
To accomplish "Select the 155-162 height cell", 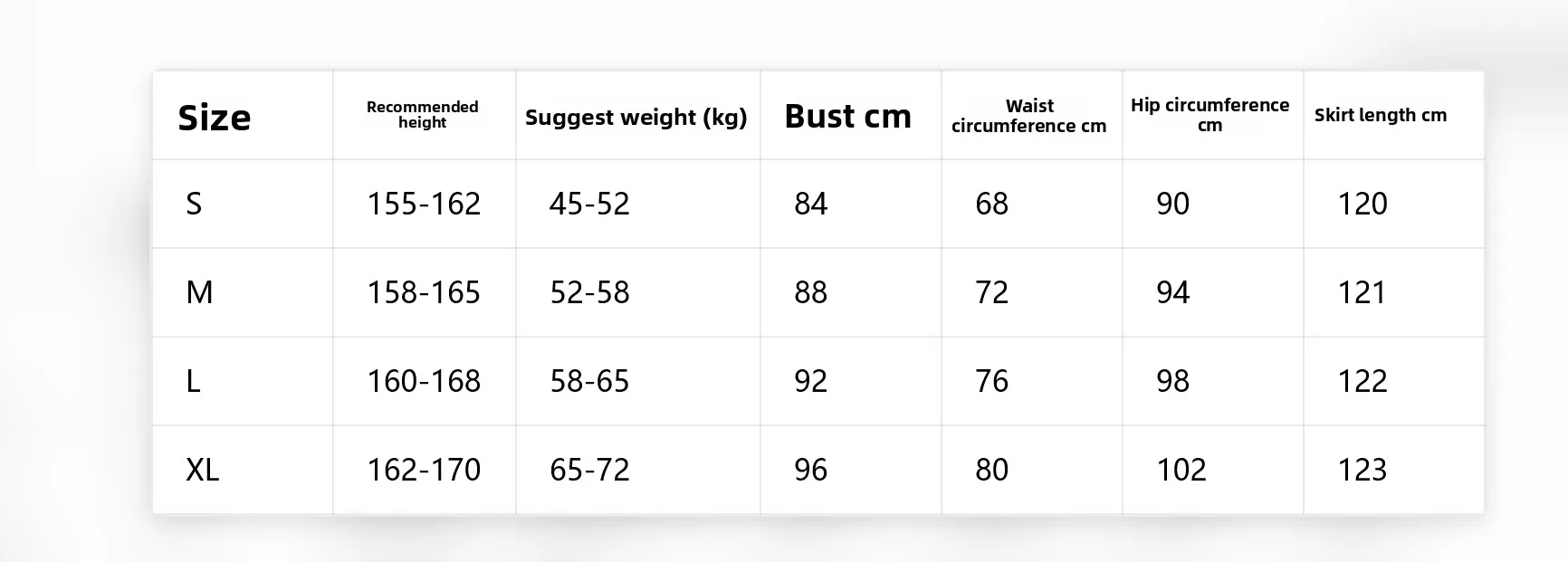I will click(x=424, y=204).
